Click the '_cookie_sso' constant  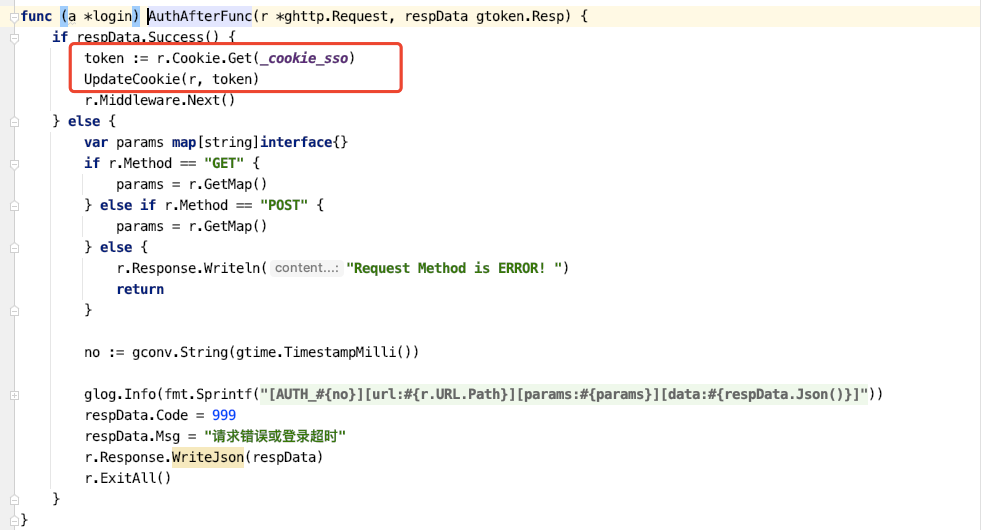click(304, 58)
